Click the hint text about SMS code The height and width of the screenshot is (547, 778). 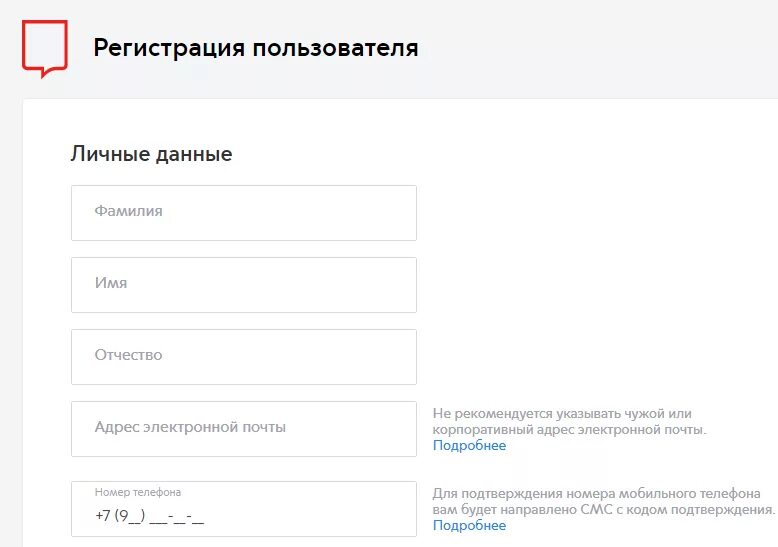(603, 502)
